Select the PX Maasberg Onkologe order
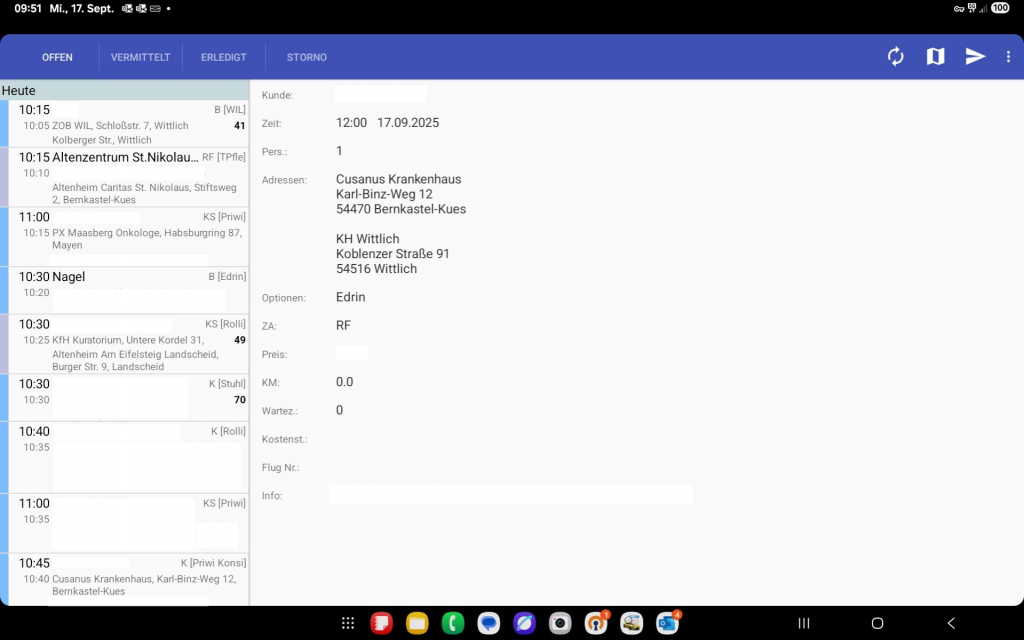1024x640 pixels. pos(128,234)
